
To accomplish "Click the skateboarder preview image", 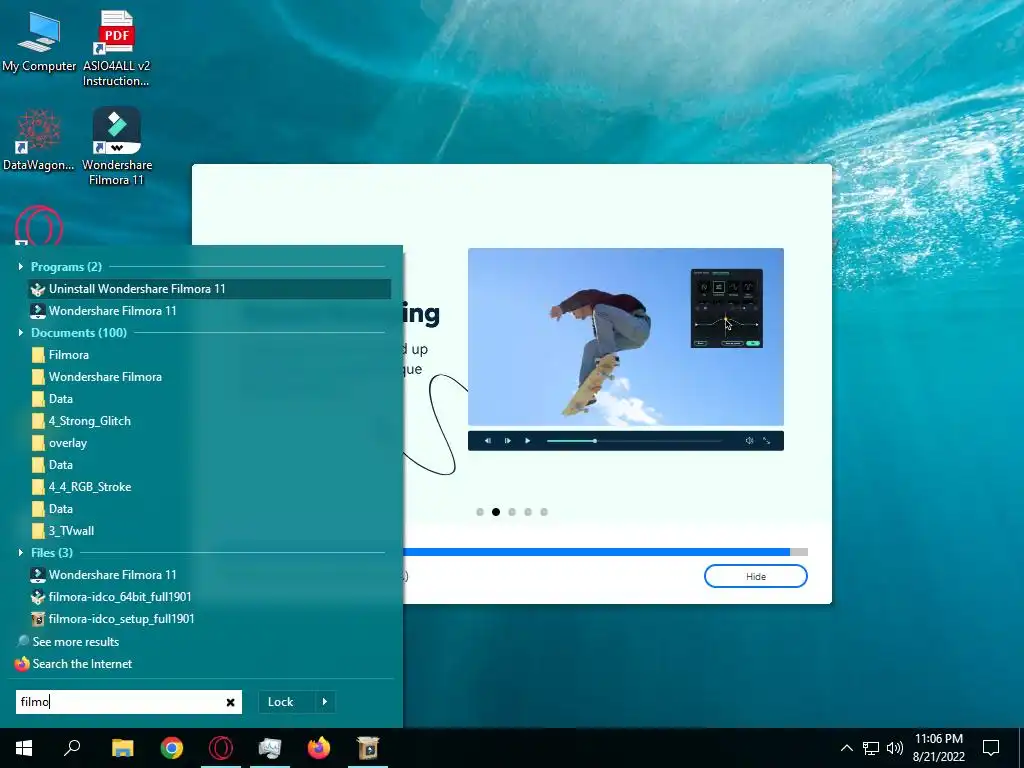I will 626,337.
